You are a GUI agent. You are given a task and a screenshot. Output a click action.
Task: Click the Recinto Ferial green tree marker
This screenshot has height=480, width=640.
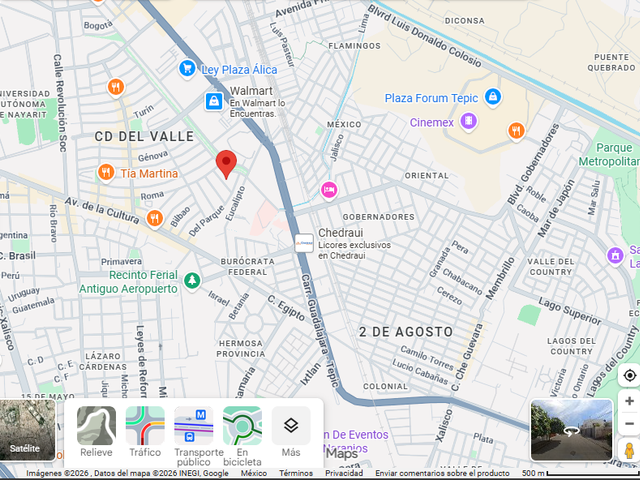pos(192,281)
